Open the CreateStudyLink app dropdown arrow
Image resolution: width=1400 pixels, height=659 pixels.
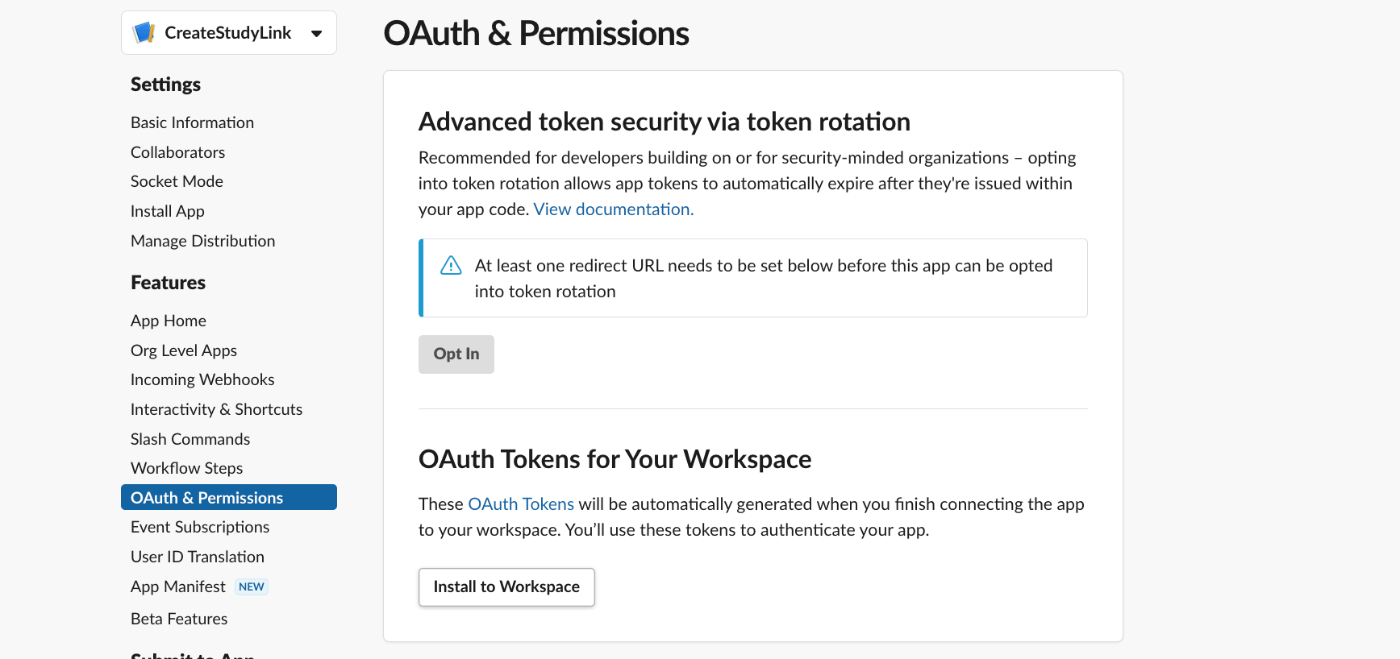click(316, 33)
